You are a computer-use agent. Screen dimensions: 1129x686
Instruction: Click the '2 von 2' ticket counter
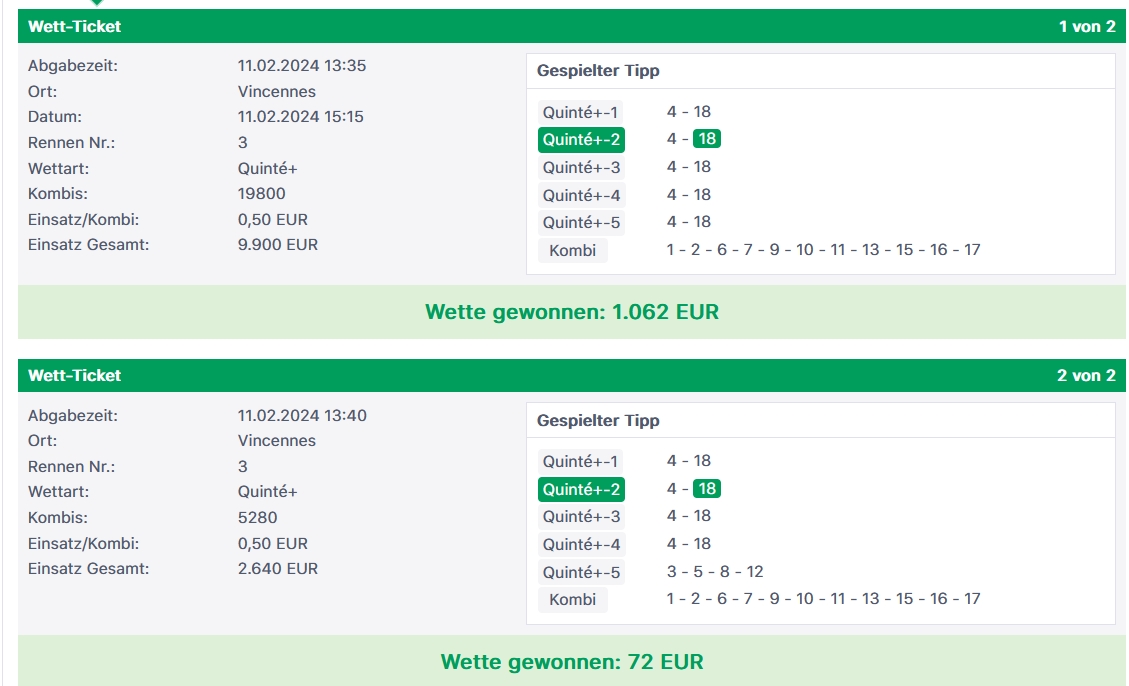point(1086,376)
